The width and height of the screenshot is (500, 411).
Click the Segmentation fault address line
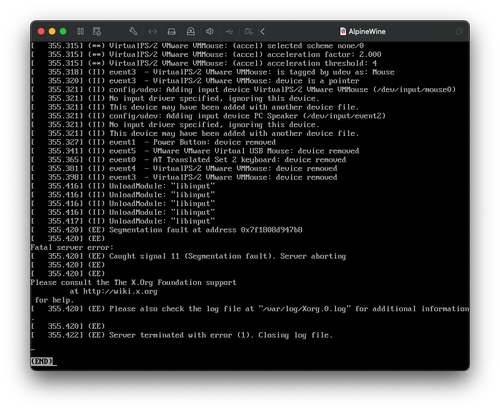click(x=167, y=230)
